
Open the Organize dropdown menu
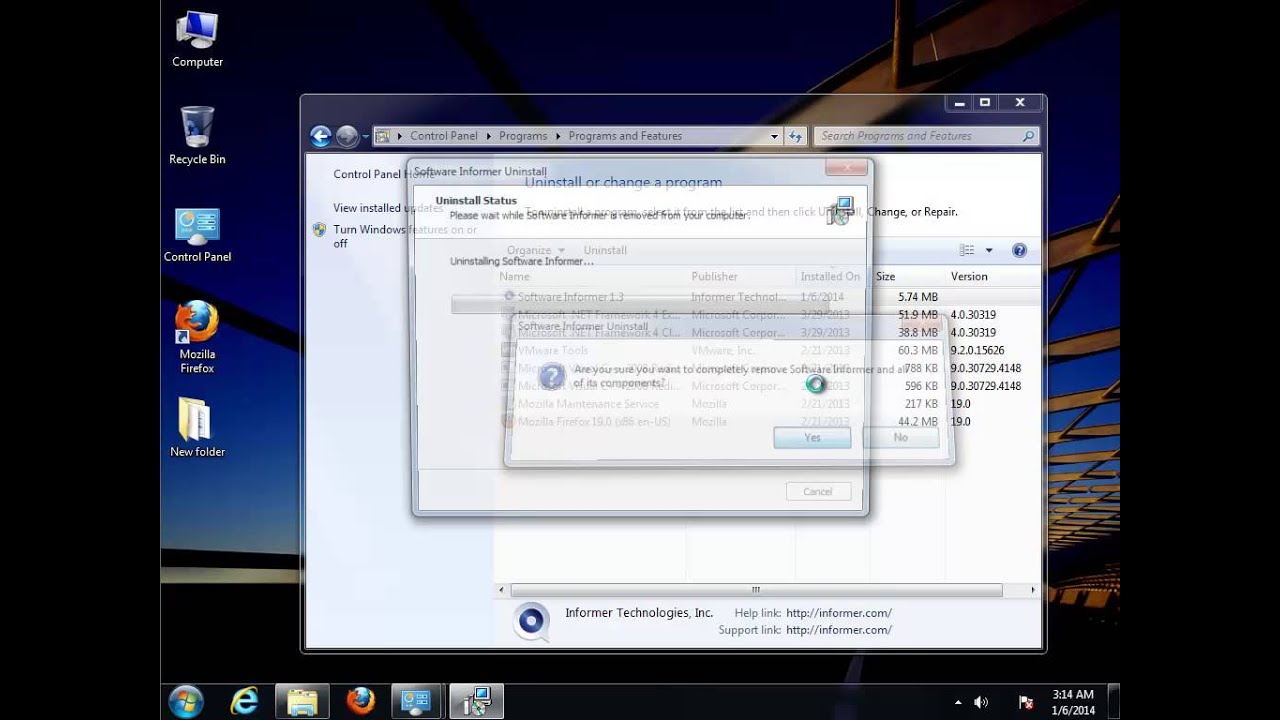536,250
